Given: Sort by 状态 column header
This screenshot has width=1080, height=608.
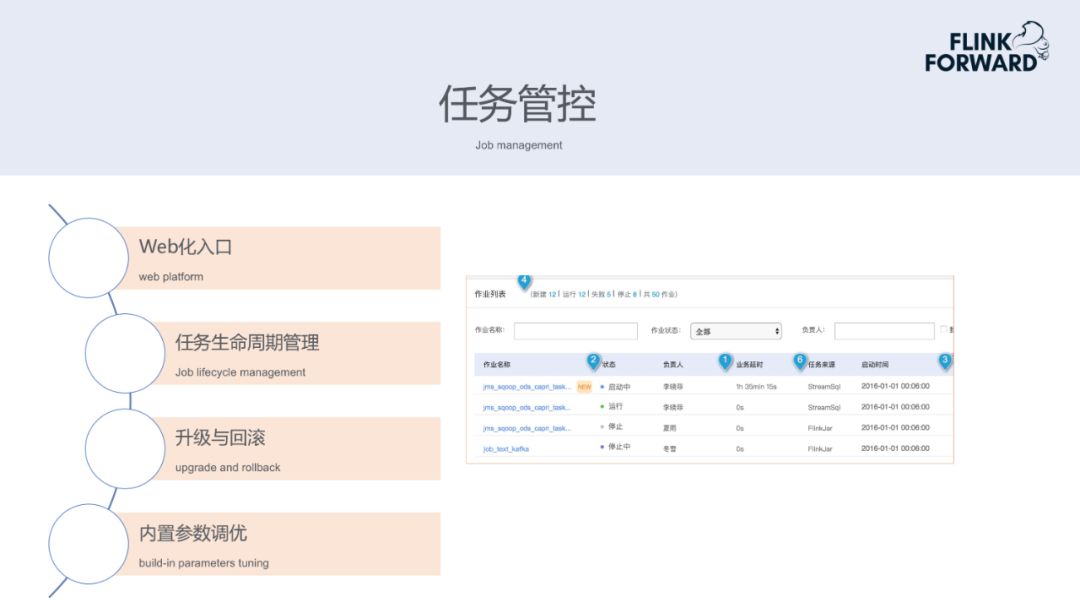Looking at the screenshot, I should click(609, 364).
